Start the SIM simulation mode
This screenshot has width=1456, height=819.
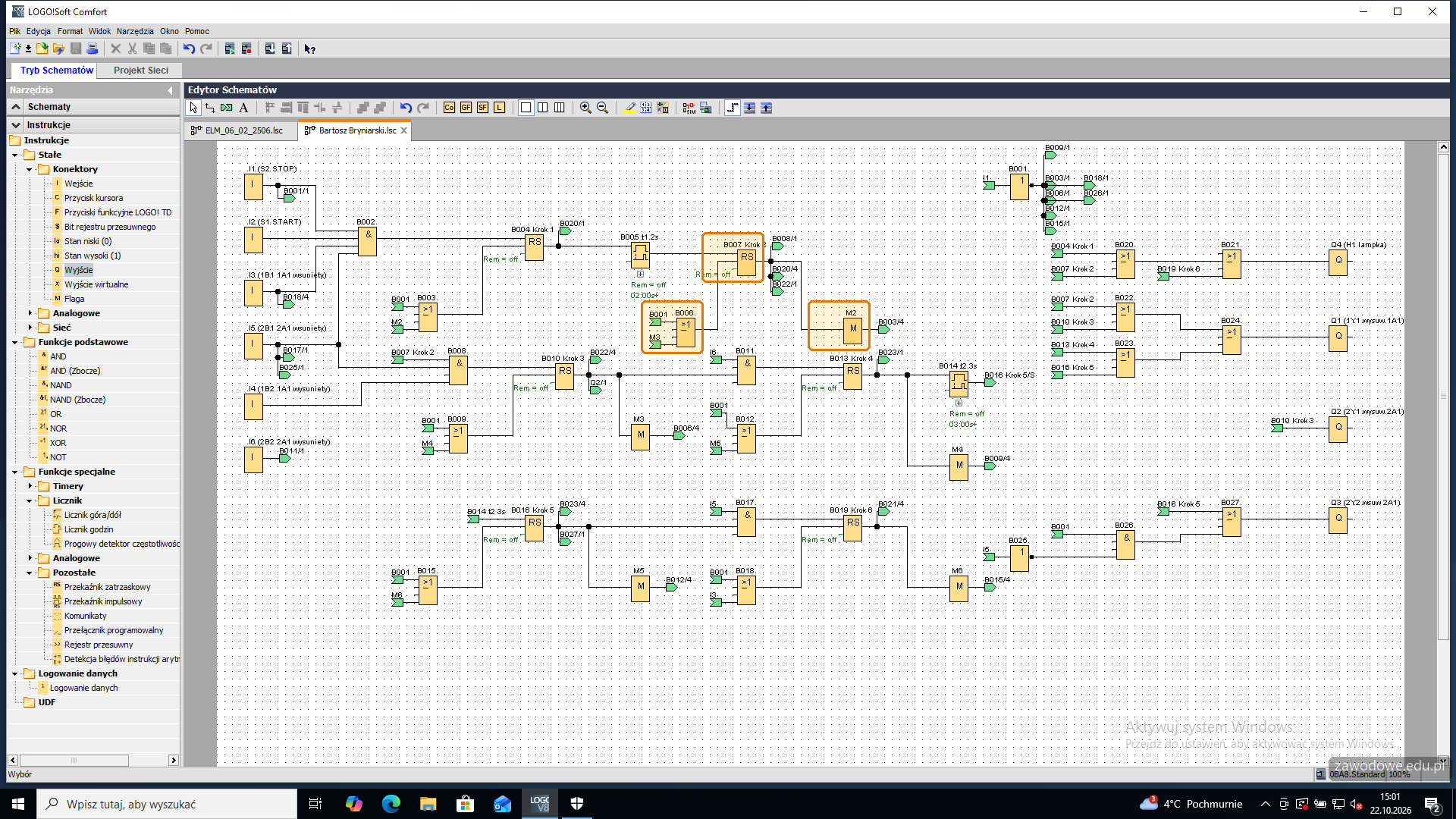pyautogui.click(x=689, y=108)
